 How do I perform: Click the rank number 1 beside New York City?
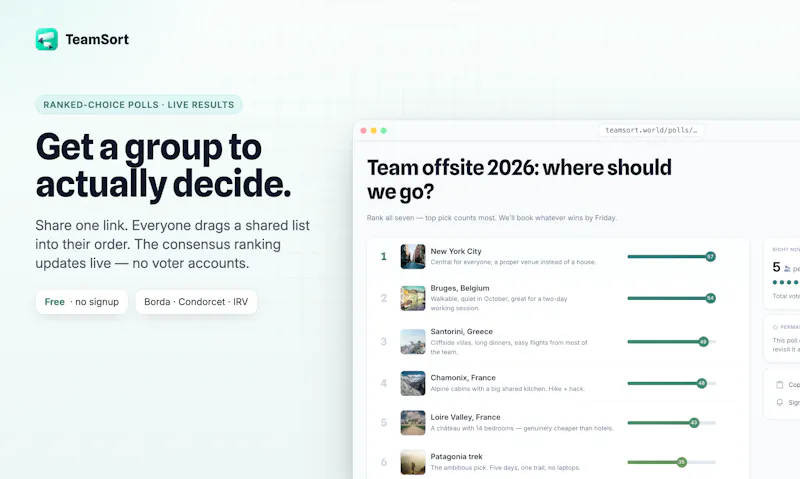coord(384,257)
